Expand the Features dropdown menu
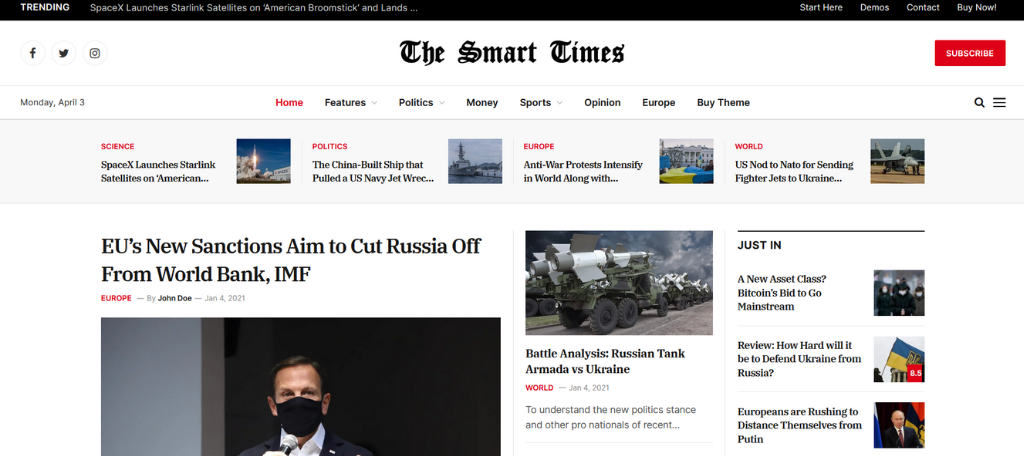Viewport: 1024px width, 456px height. (350, 102)
